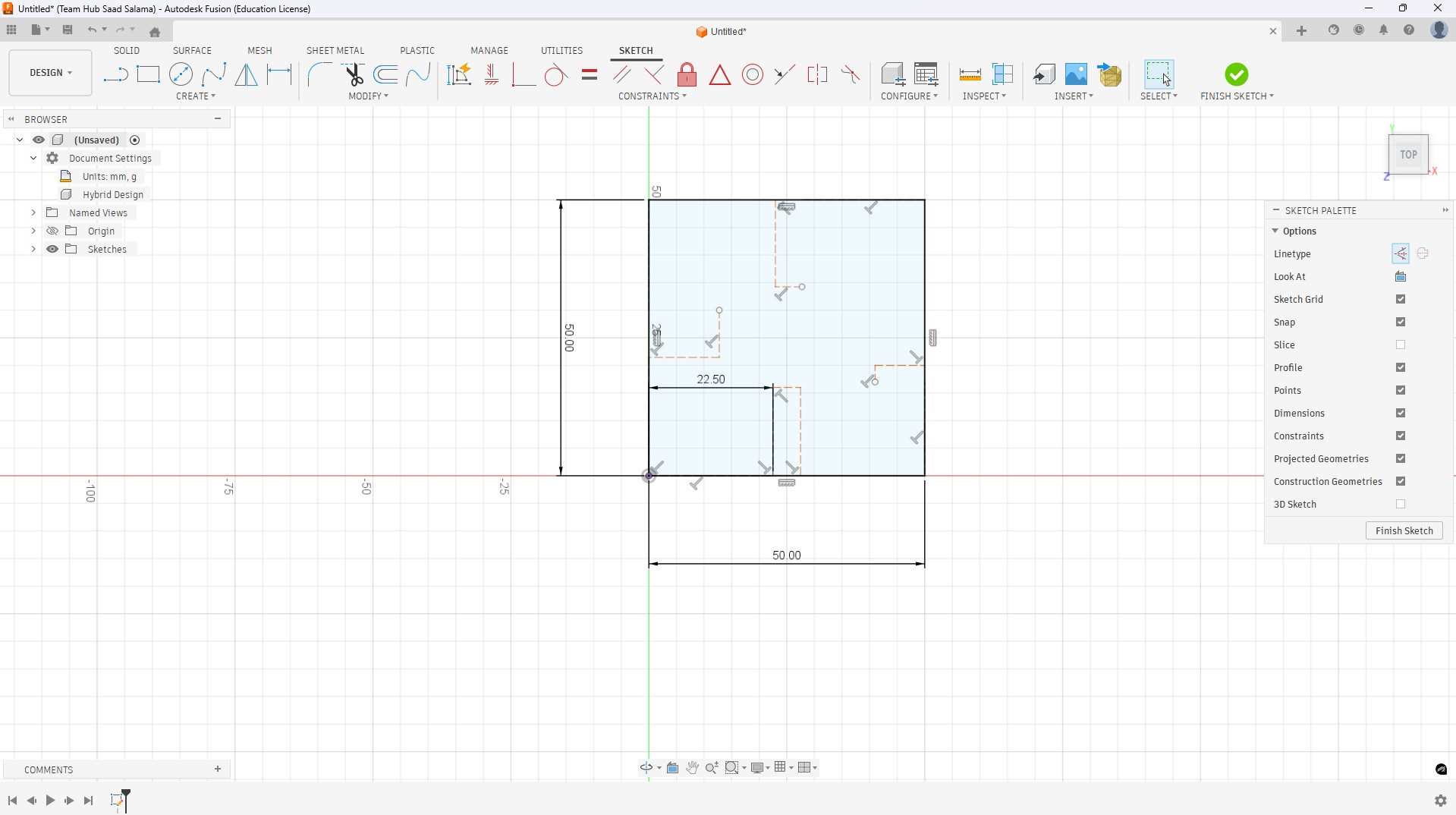1456x815 pixels.
Task: Enable the Slice checkbox
Action: point(1401,345)
